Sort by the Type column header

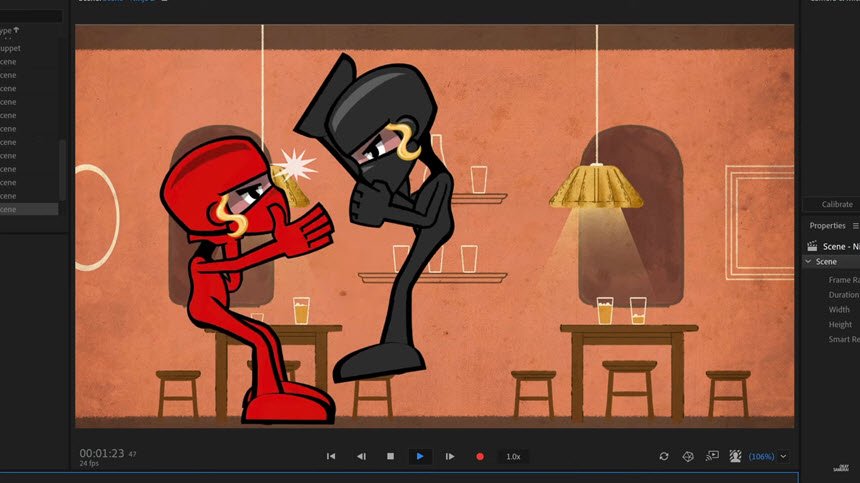coord(9,30)
